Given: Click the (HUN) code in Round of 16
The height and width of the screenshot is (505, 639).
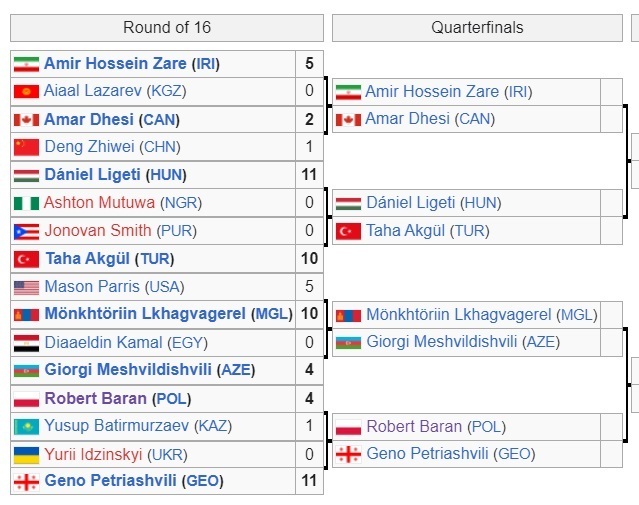Looking at the screenshot, I should [x=168, y=175].
